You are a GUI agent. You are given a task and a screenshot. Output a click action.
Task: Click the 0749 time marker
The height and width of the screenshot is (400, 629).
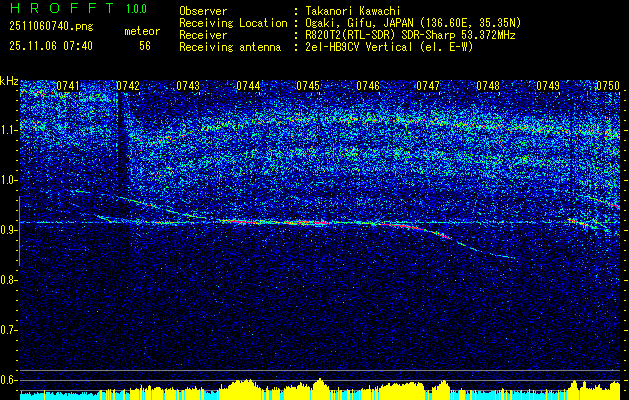[x=548, y=86]
